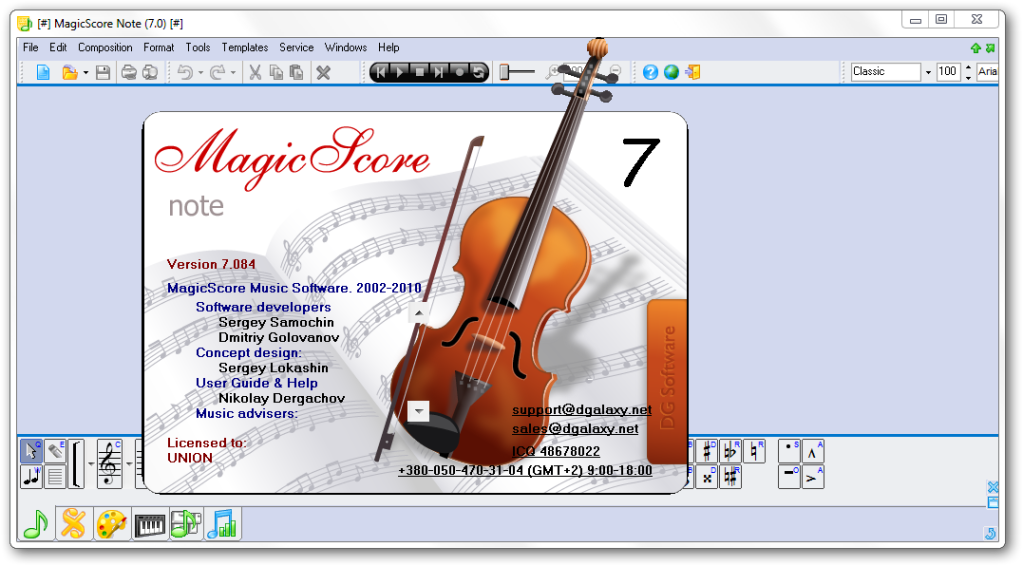Open the Tools menu
The width and height of the screenshot is (1023, 566).
pos(198,48)
